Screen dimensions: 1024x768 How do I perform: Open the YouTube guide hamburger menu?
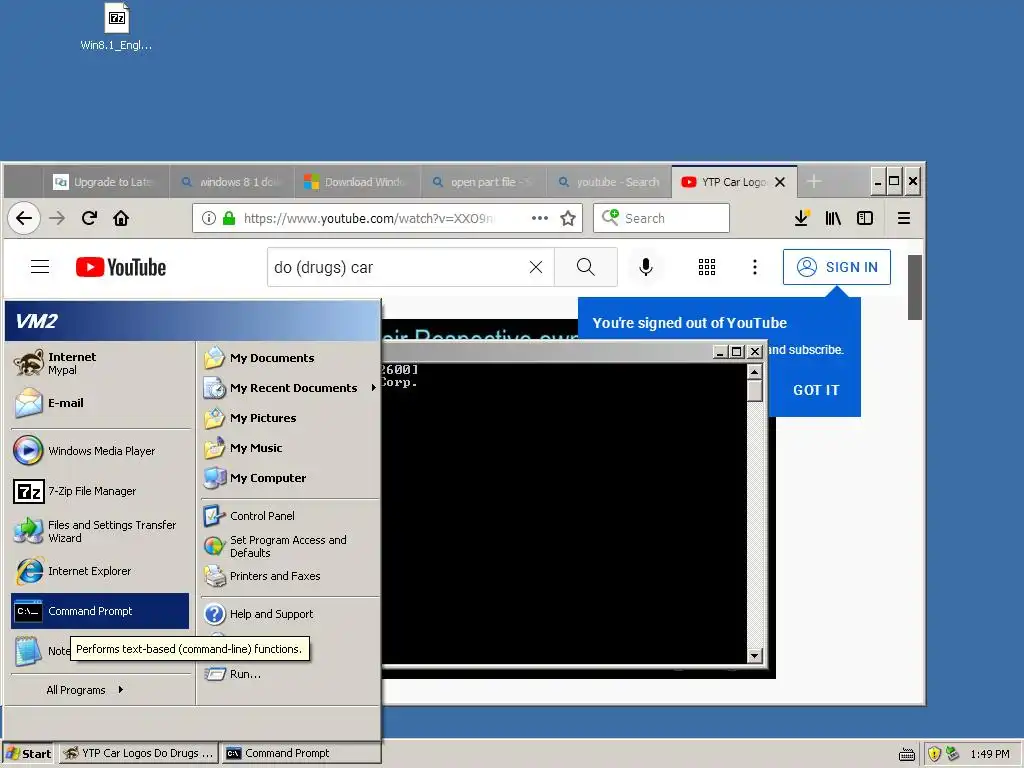click(x=40, y=266)
